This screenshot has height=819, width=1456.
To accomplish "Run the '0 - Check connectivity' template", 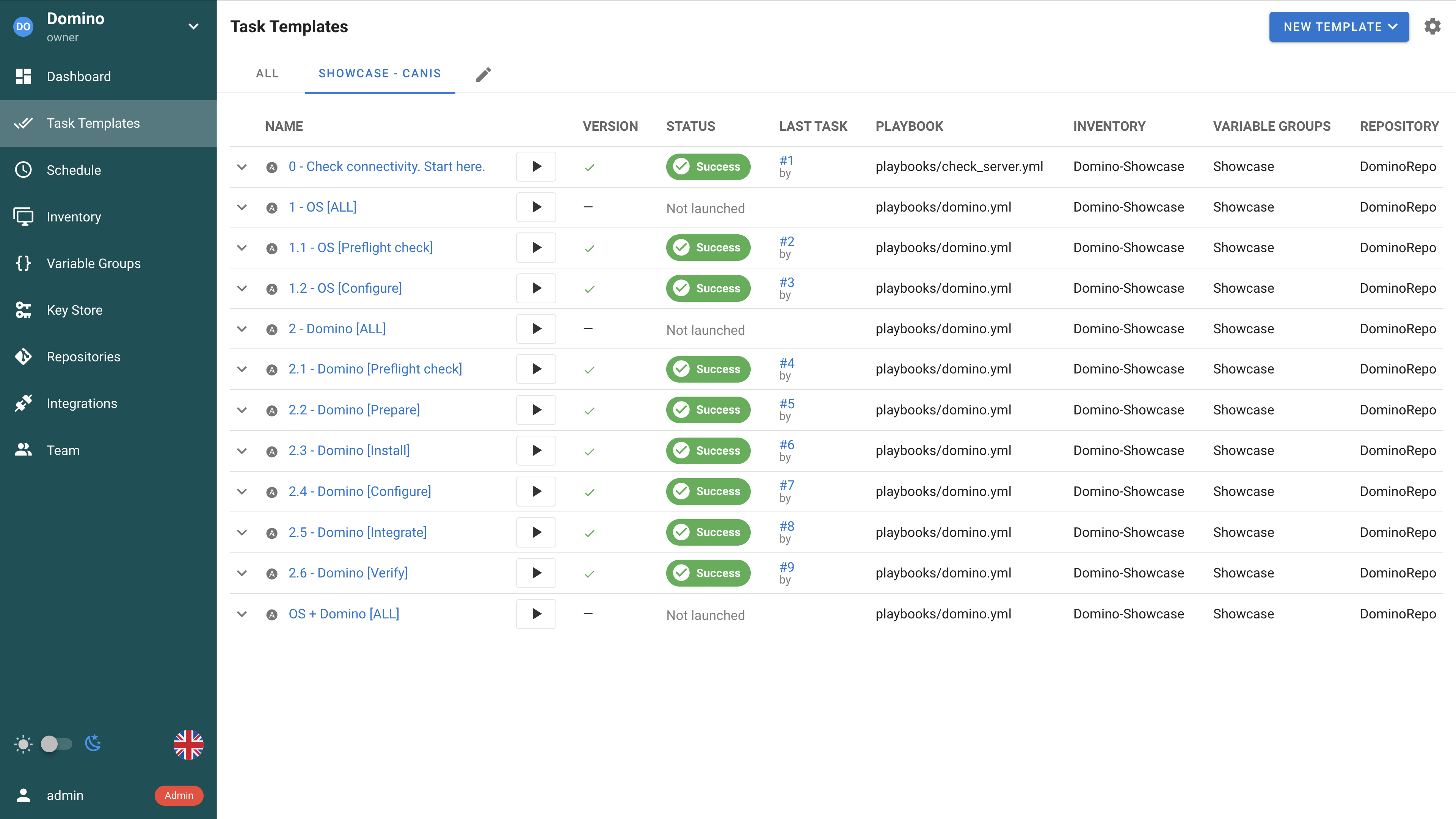I will coord(536,167).
